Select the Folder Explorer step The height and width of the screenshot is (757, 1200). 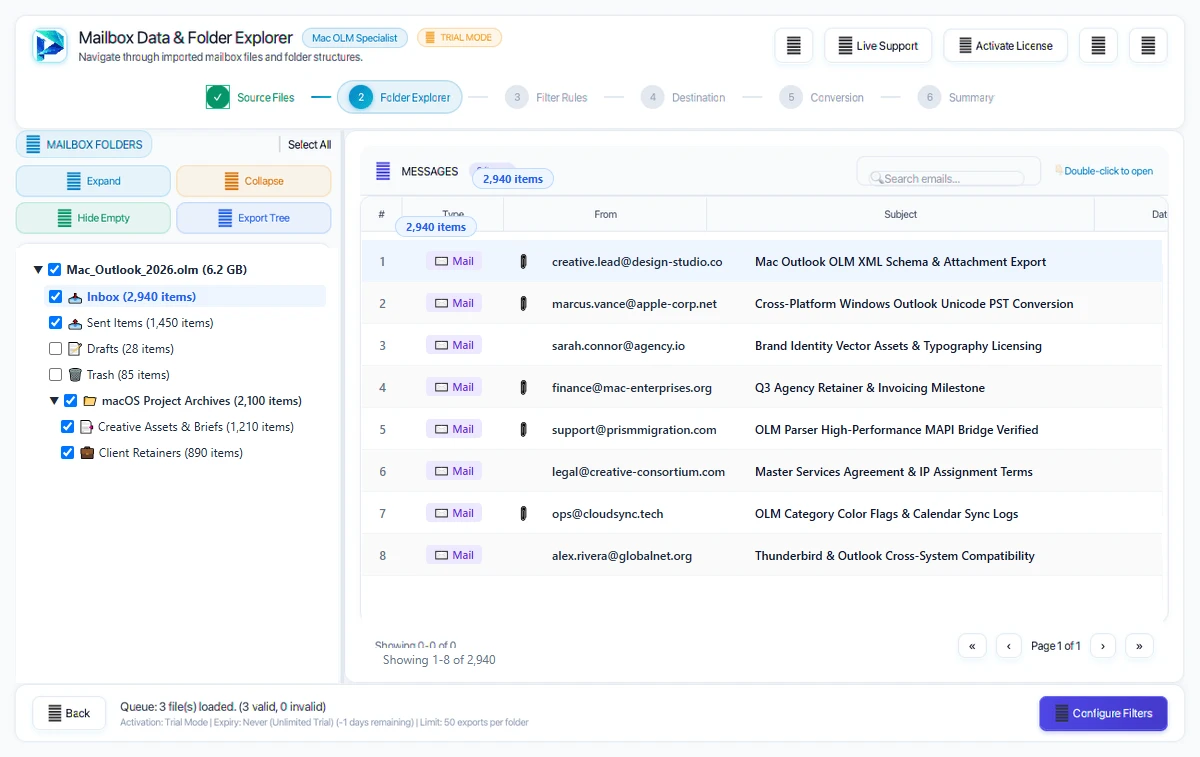400,97
